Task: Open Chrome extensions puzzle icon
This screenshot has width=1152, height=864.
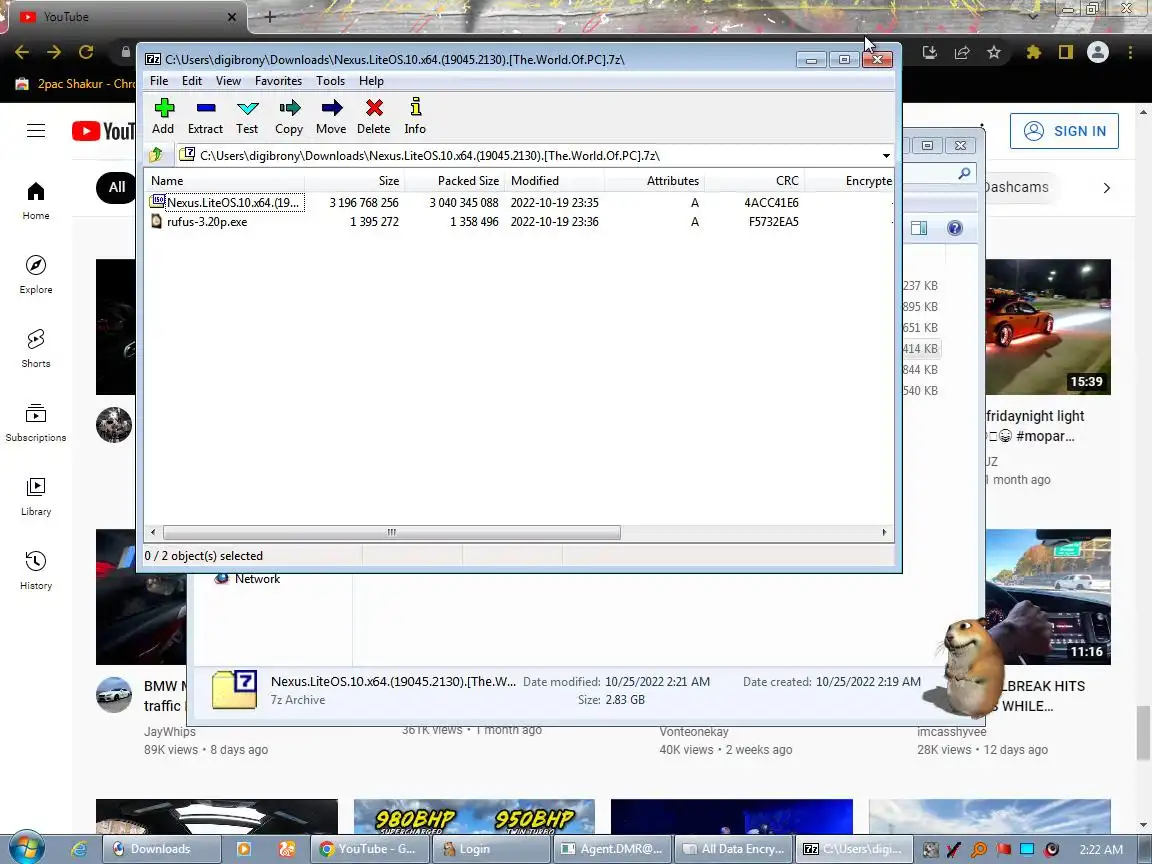Action: pyautogui.click(x=1034, y=52)
